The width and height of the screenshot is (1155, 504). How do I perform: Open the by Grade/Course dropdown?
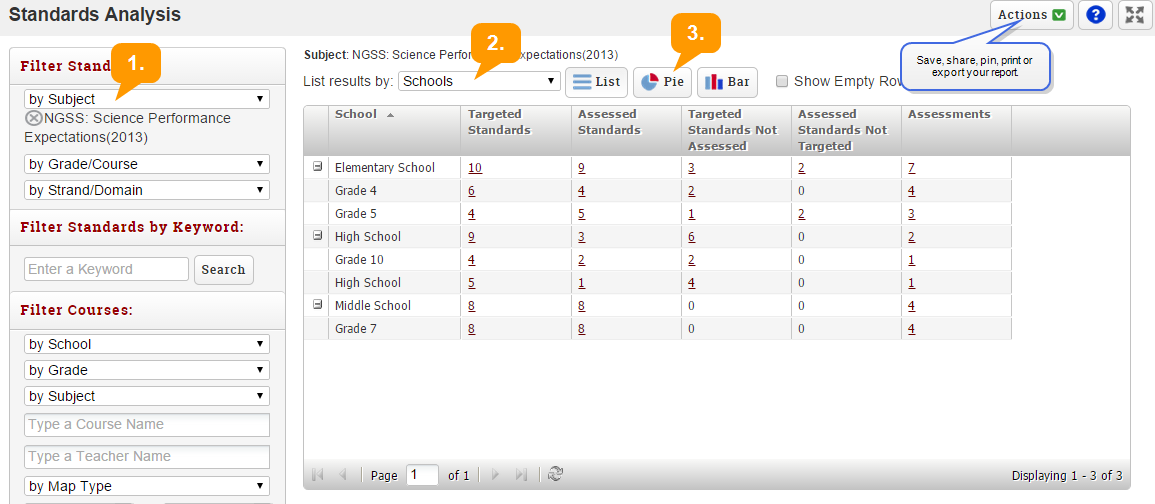pyautogui.click(x=146, y=164)
